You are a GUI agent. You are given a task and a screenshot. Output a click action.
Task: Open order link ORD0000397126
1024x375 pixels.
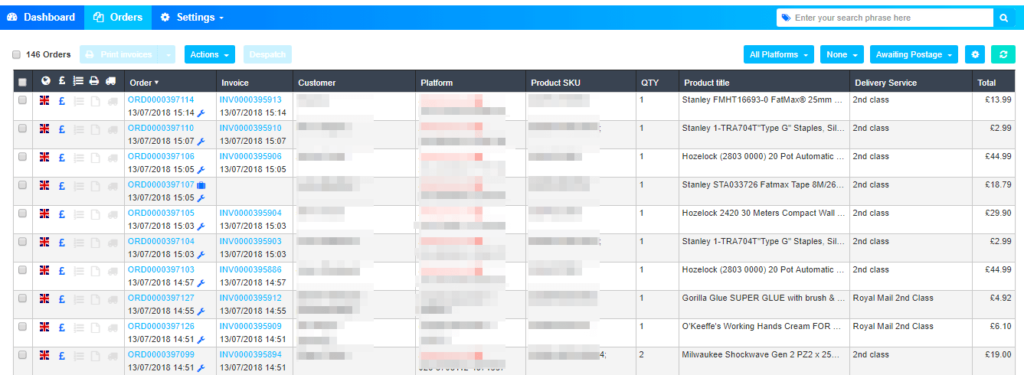(161, 326)
